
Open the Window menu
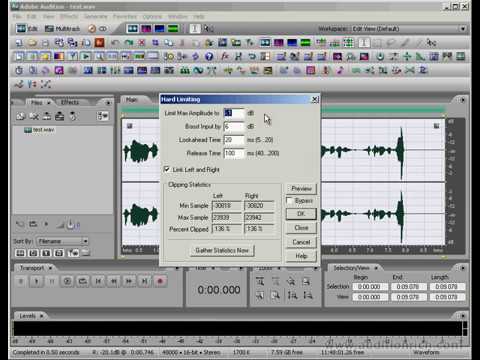point(178,16)
